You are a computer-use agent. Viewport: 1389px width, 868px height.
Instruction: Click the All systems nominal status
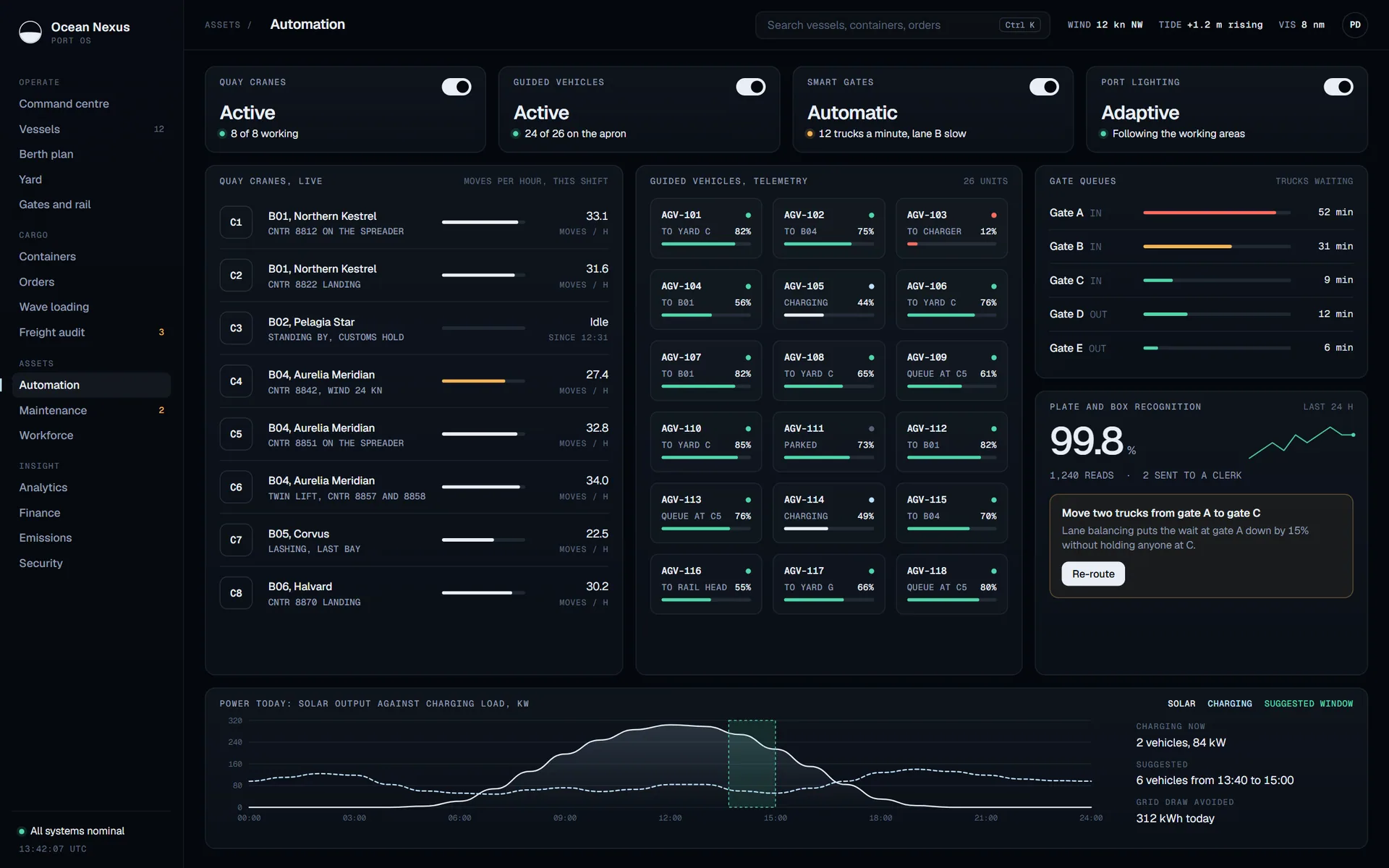click(72, 831)
